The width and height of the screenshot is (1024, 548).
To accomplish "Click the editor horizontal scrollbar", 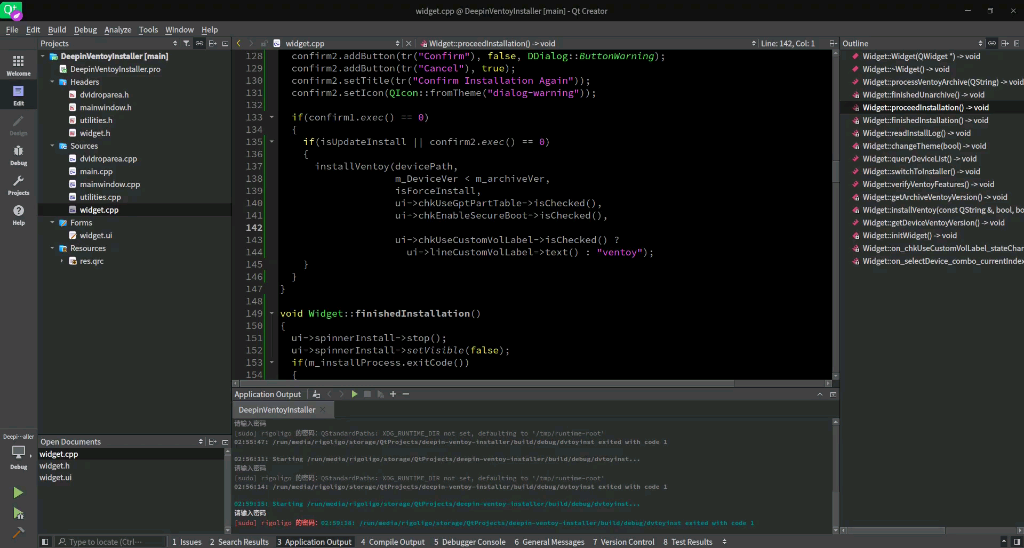I will [534, 384].
